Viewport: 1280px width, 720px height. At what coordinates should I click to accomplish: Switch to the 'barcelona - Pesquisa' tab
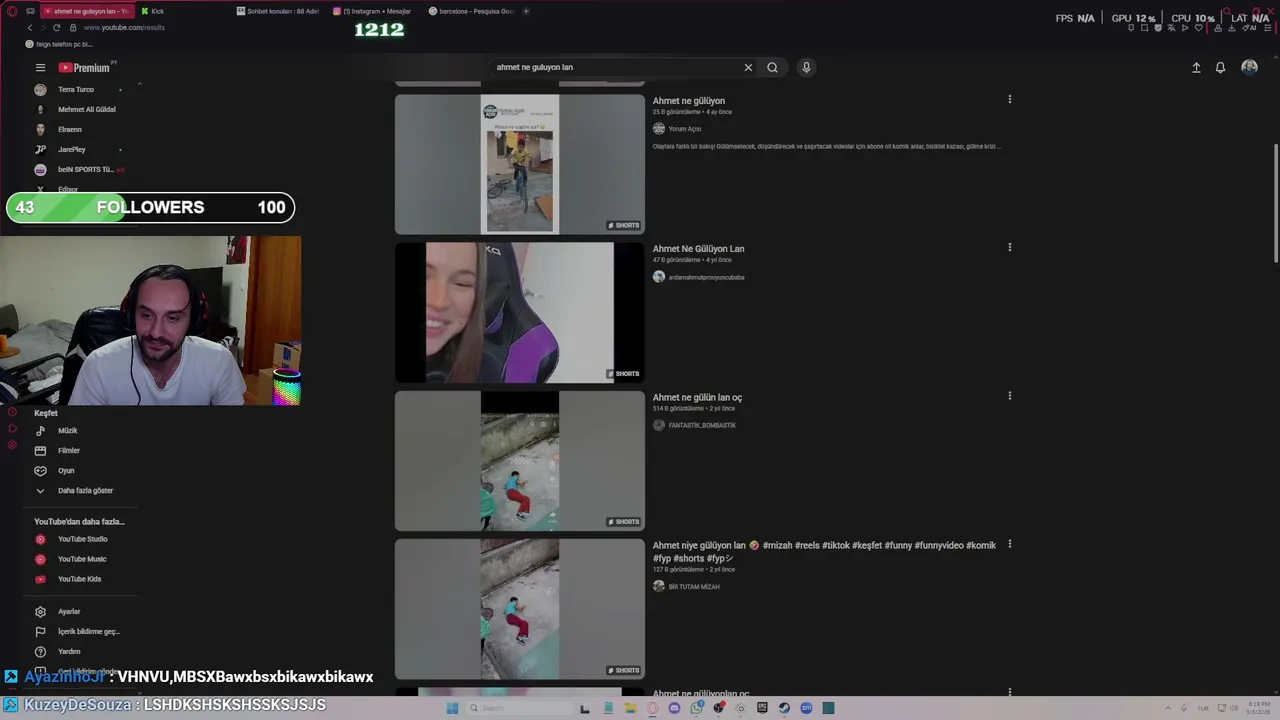click(x=470, y=11)
